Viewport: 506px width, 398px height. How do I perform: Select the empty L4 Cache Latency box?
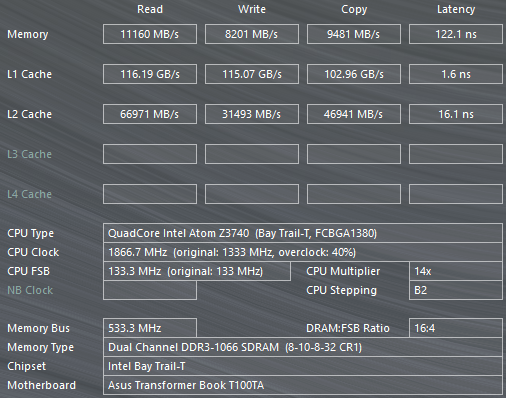456,194
